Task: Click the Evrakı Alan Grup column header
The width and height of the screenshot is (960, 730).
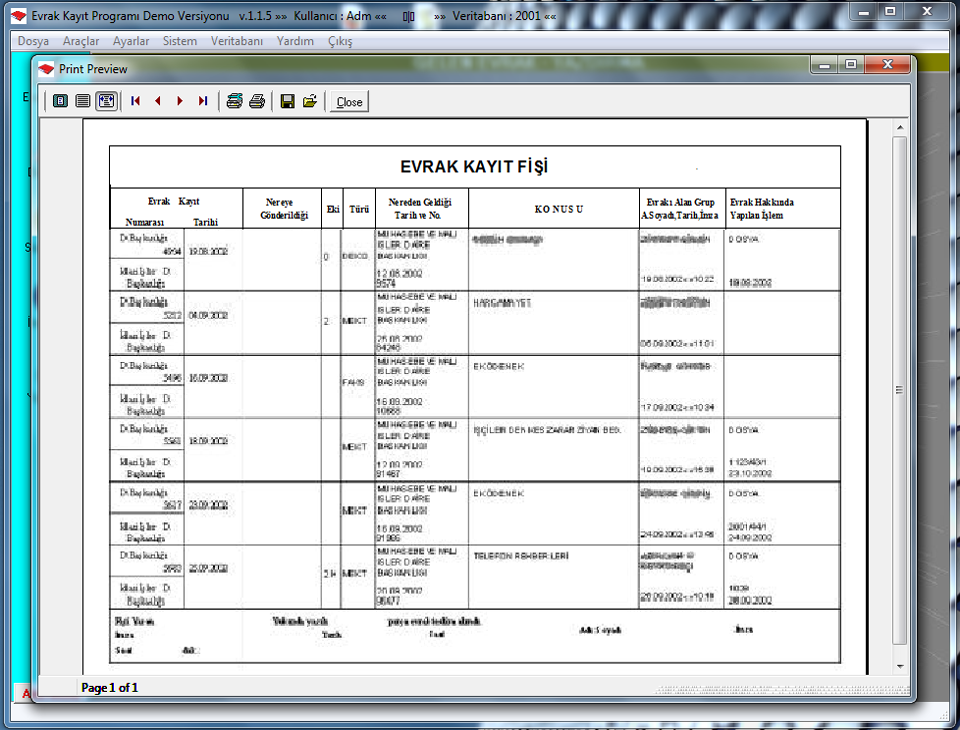Action: (x=680, y=209)
